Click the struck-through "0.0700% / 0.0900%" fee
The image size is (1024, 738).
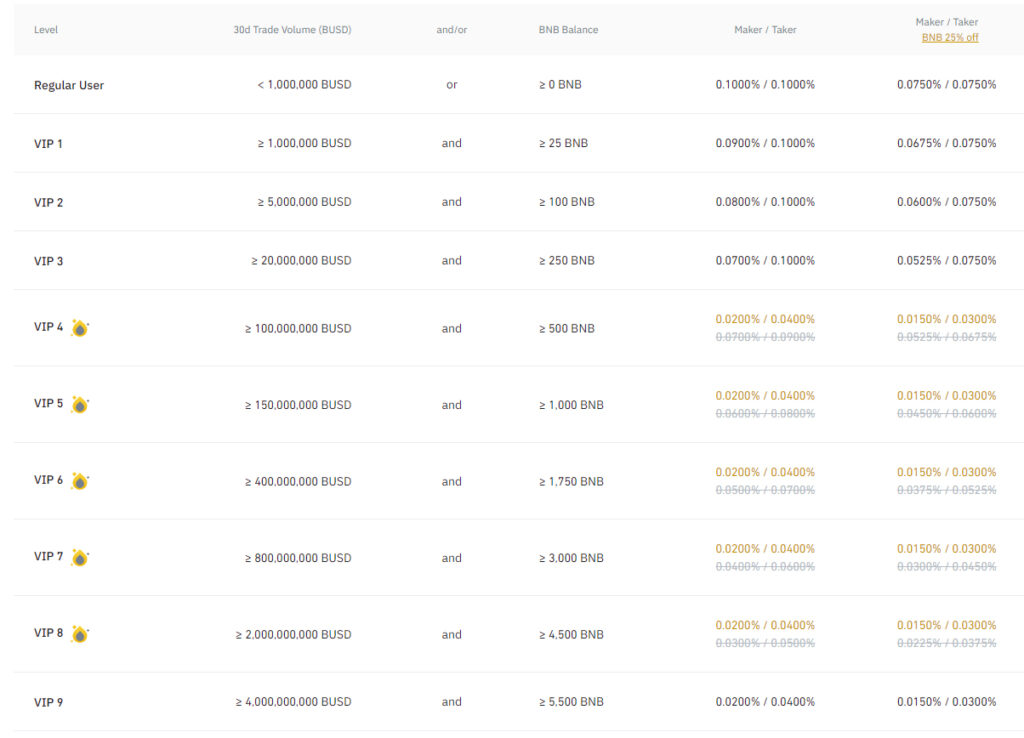(x=765, y=337)
